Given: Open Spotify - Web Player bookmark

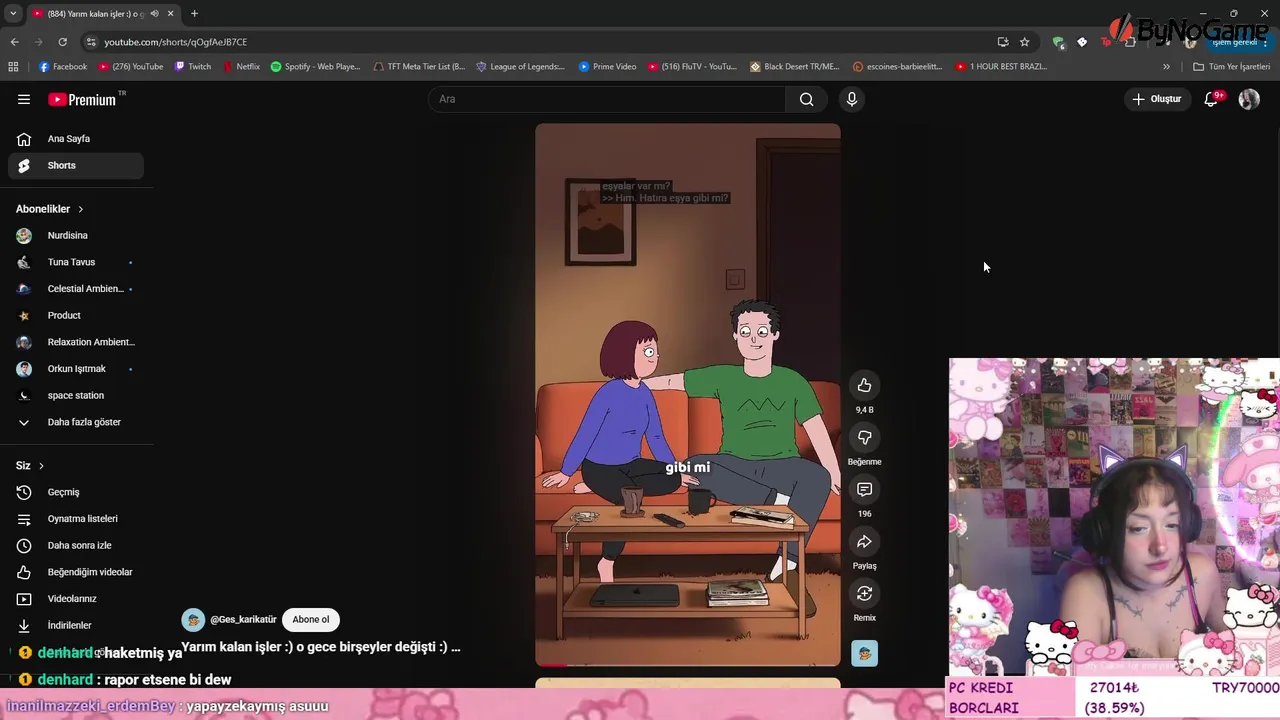Looking at the screenshot, I should tap(315, 67).
